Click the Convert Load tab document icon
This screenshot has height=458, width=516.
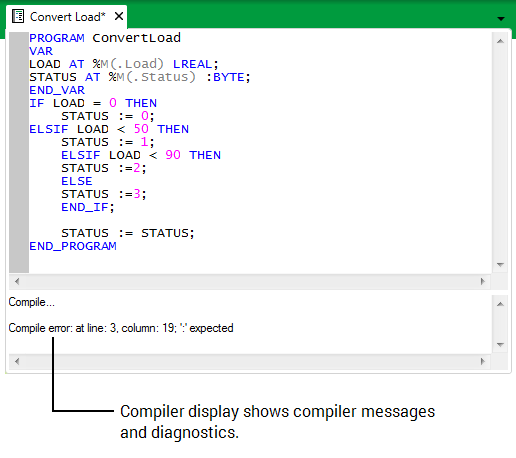tap(18, 16)
